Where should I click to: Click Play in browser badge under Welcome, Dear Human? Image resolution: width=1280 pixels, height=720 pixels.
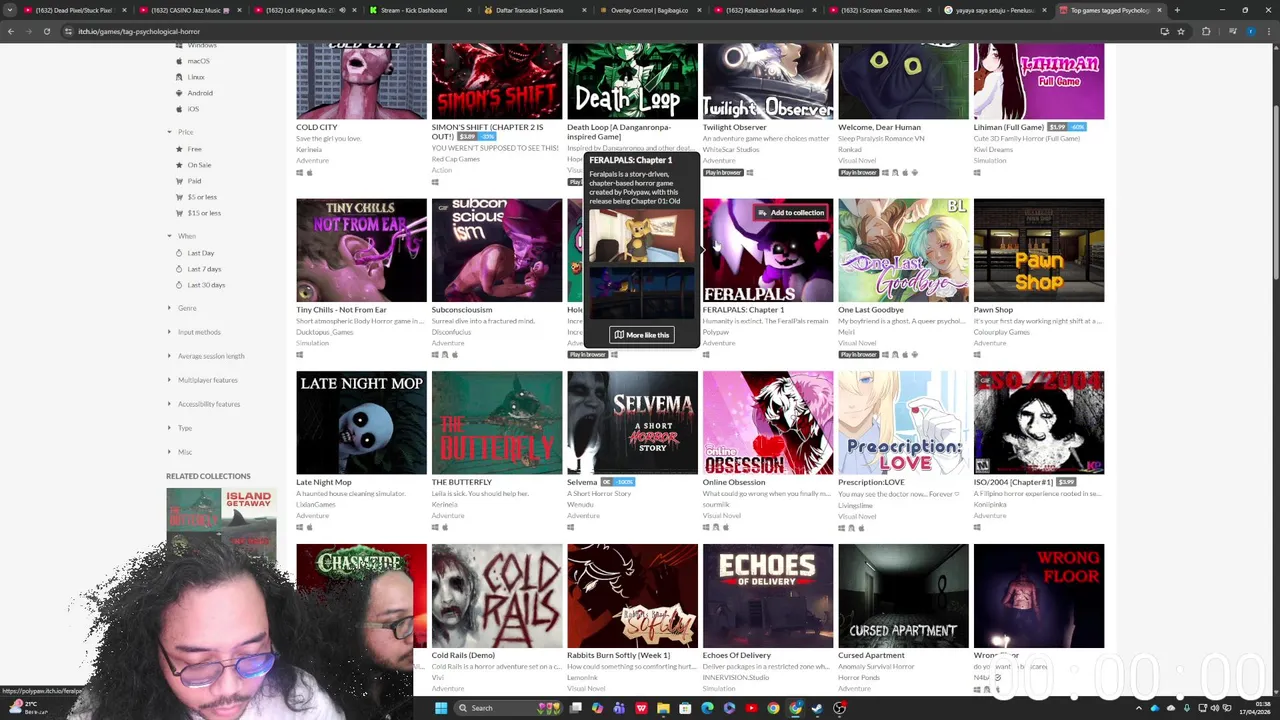858,172
